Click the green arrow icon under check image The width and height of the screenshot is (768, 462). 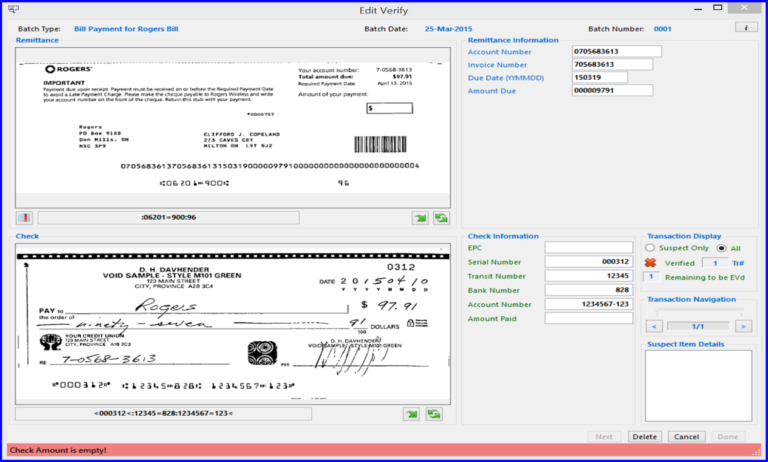[411, 414]
